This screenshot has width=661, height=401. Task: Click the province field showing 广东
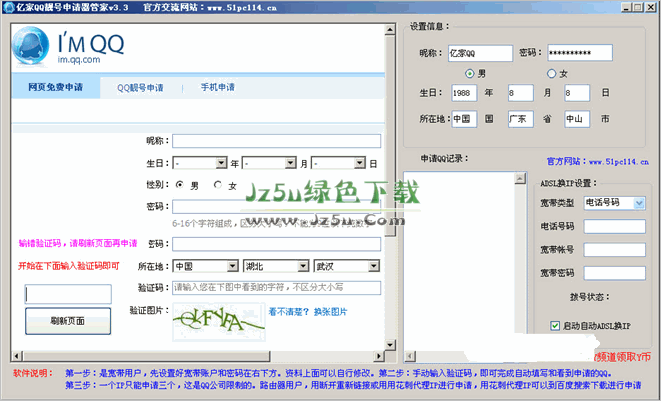(x=521, y=119)
